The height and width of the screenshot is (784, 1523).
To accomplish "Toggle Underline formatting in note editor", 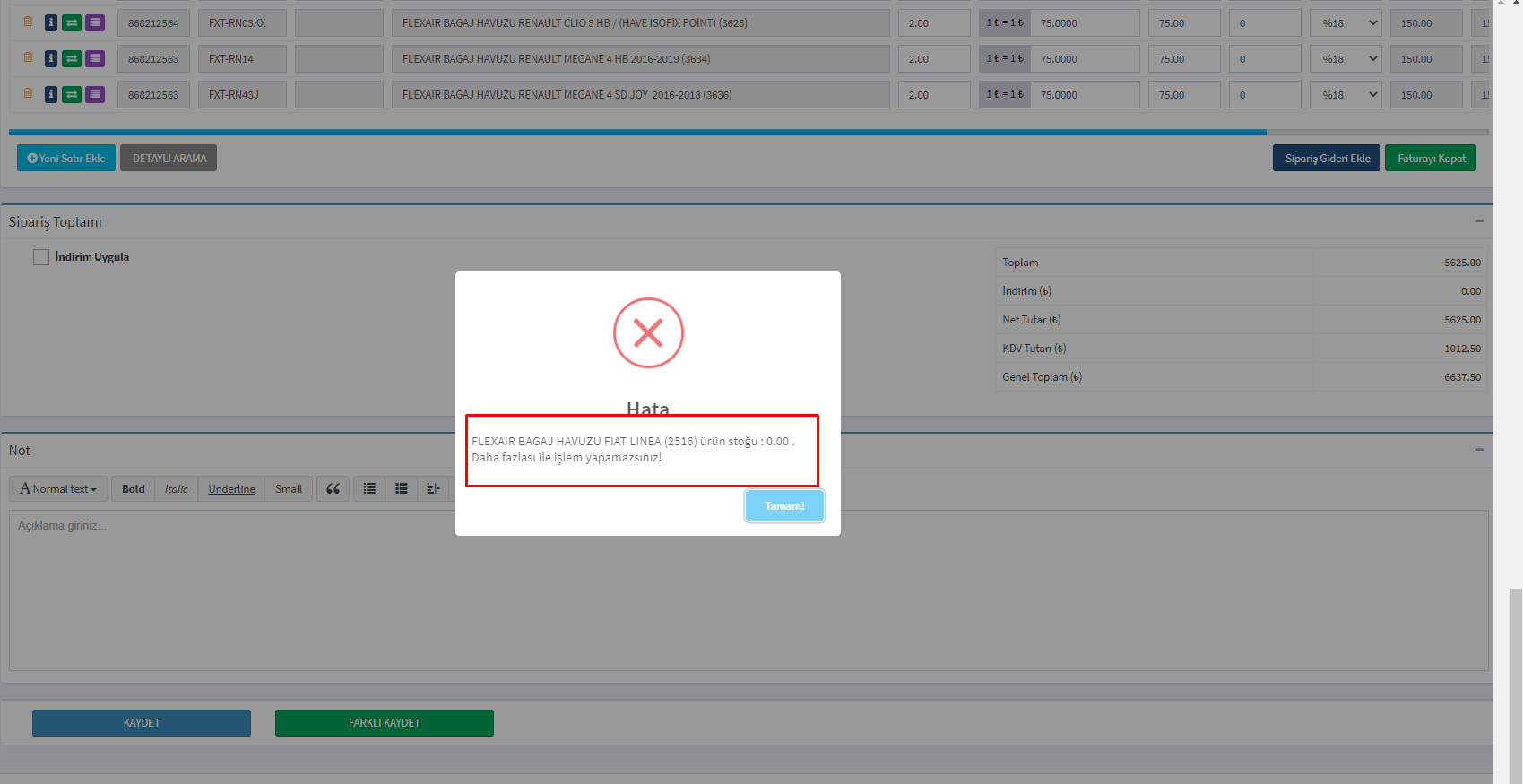I will tap(231, 489).
